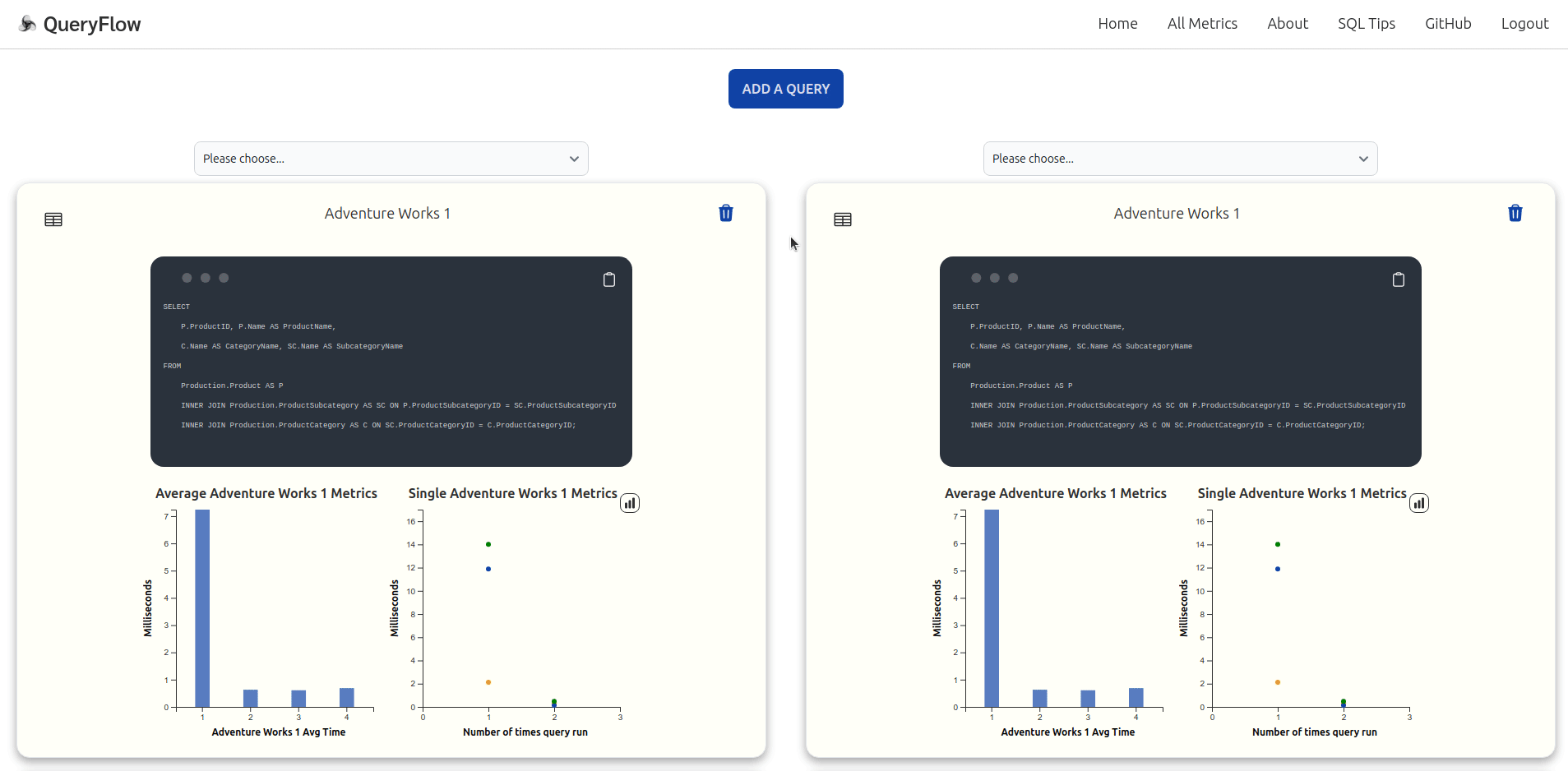
Task: Delete the right Adventure Works 1 card
Action: (x=1515, y=213)
